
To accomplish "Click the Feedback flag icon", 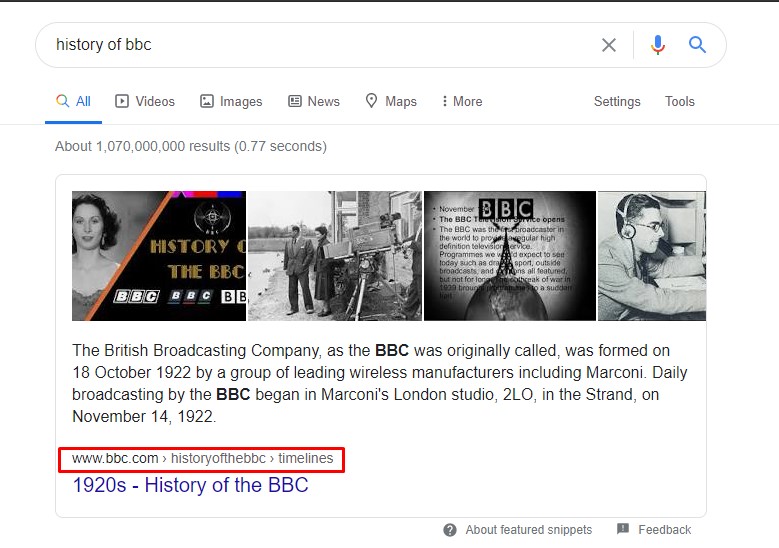I will 623,529.
